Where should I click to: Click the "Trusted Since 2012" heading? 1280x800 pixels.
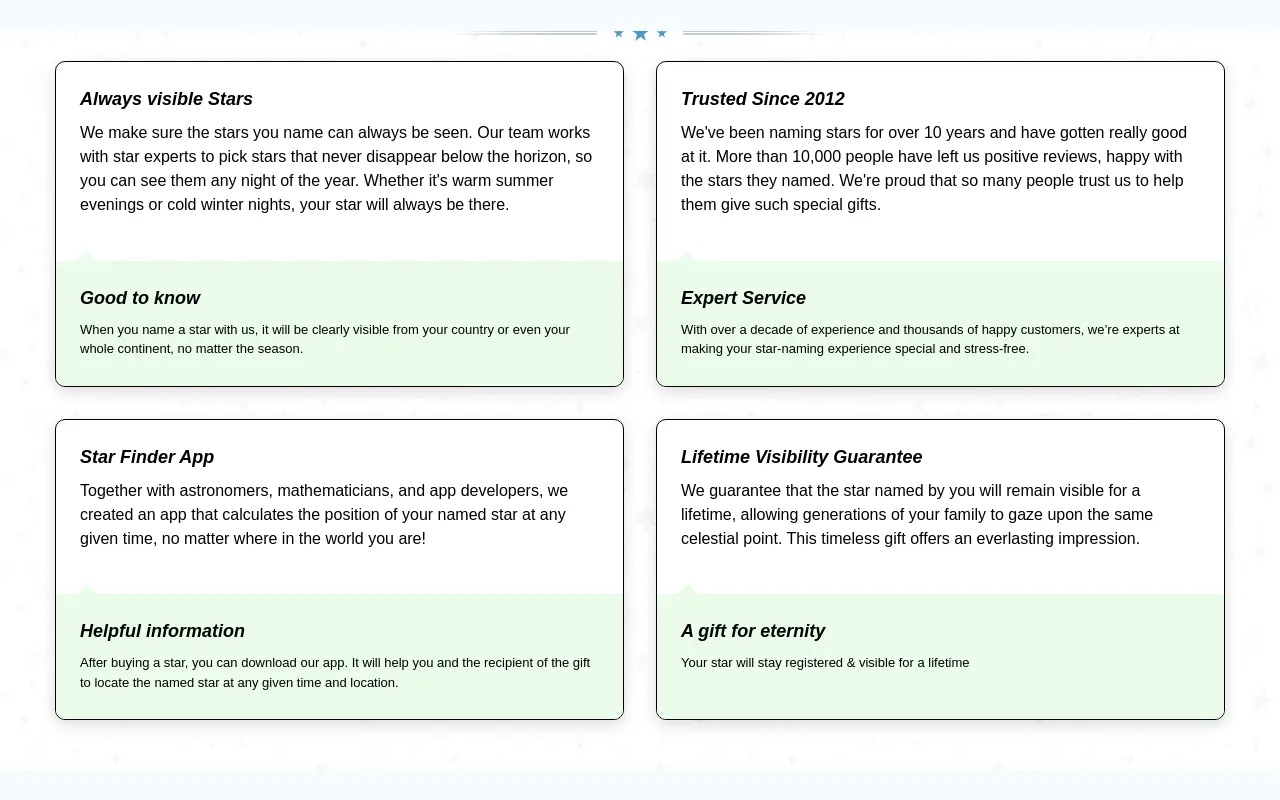pyautogui.click(x=762, y=99)
